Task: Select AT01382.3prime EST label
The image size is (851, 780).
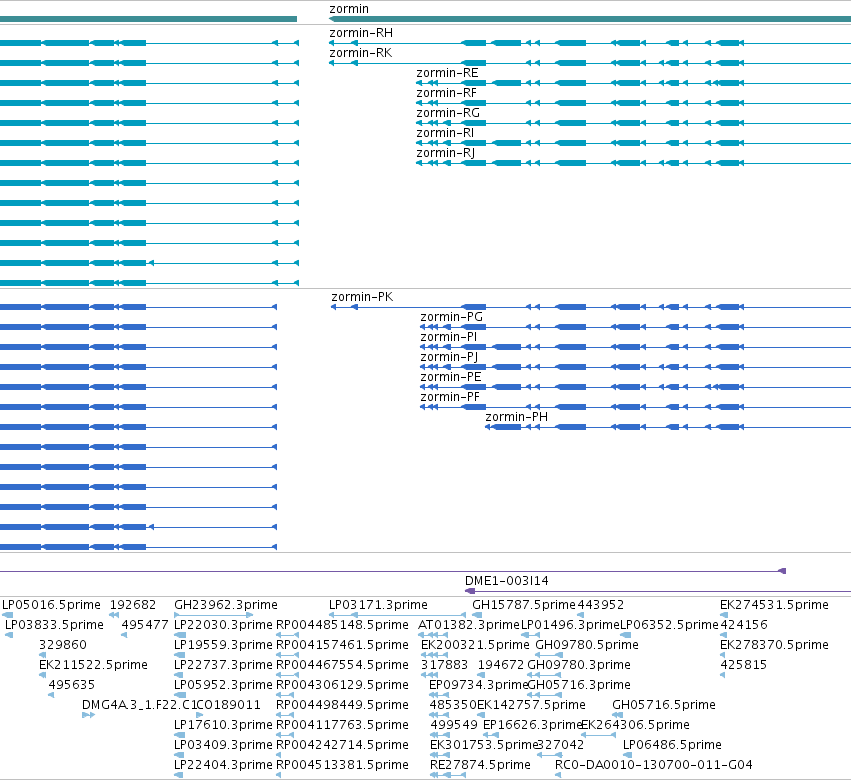Action: [469, 625]
